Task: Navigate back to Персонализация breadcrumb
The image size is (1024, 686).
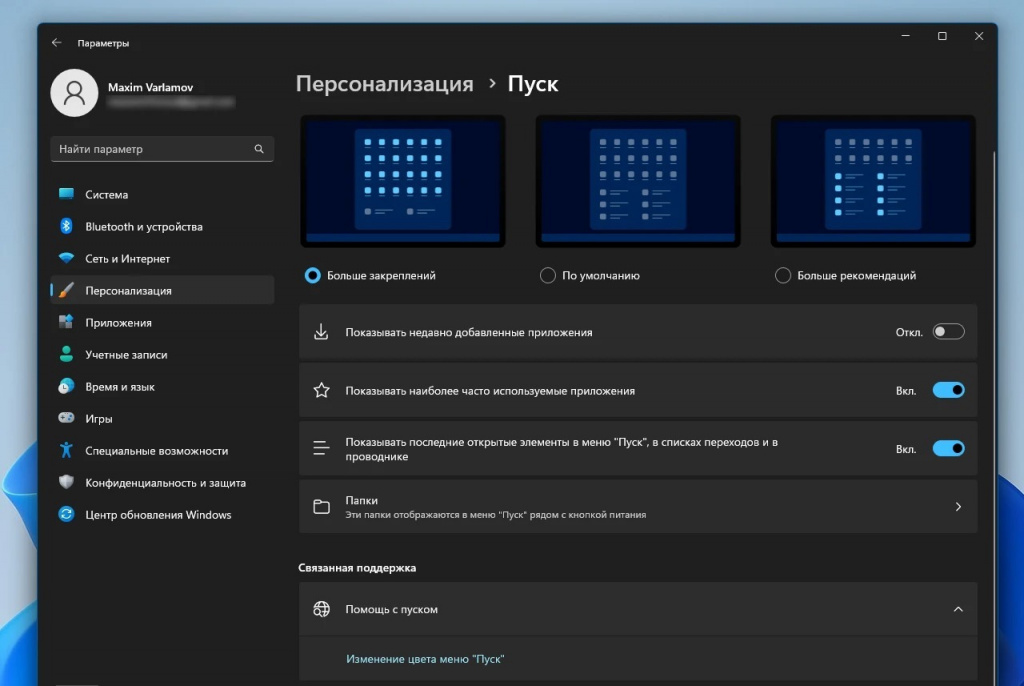Action: (x=384, y=84)
